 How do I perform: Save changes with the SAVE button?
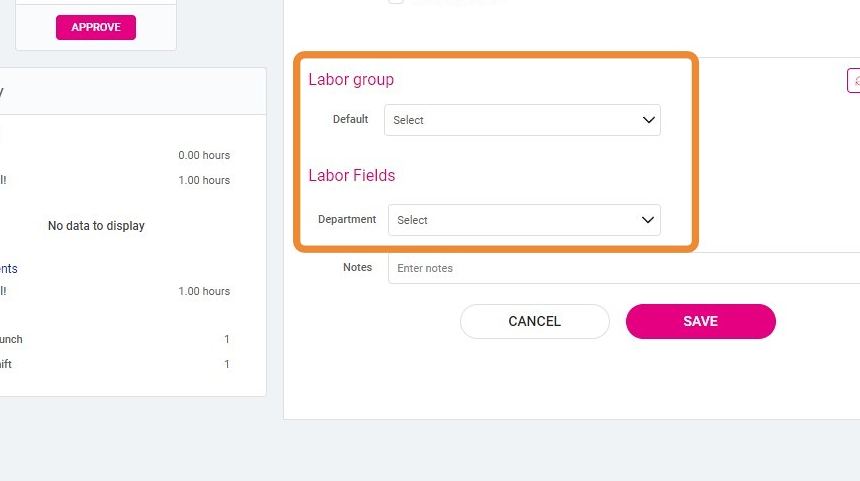(701, 321)
